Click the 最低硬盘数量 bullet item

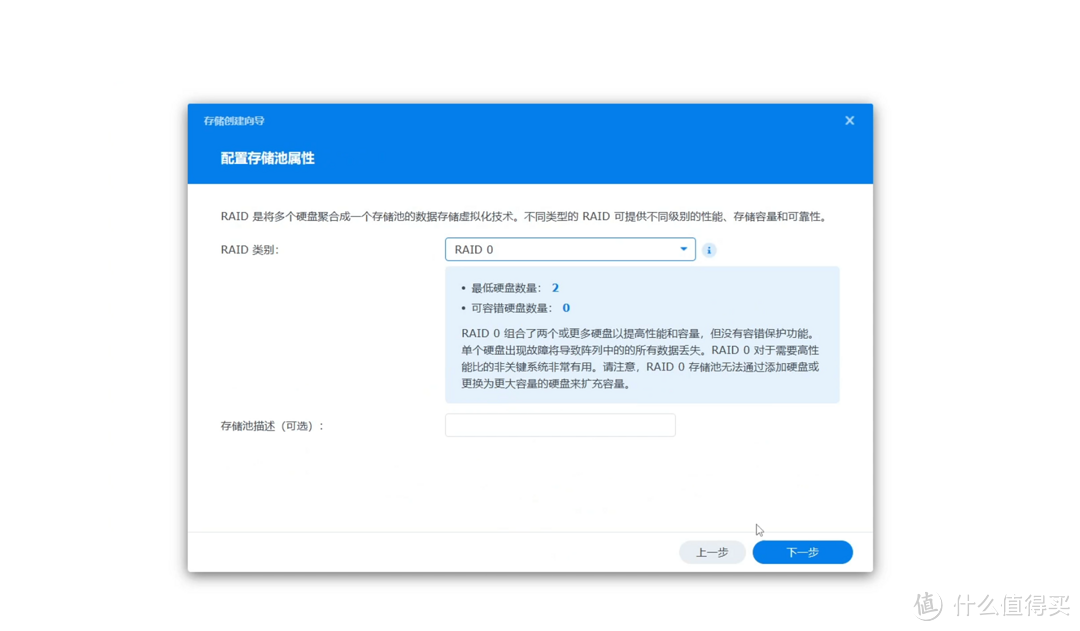pos(510,287)
